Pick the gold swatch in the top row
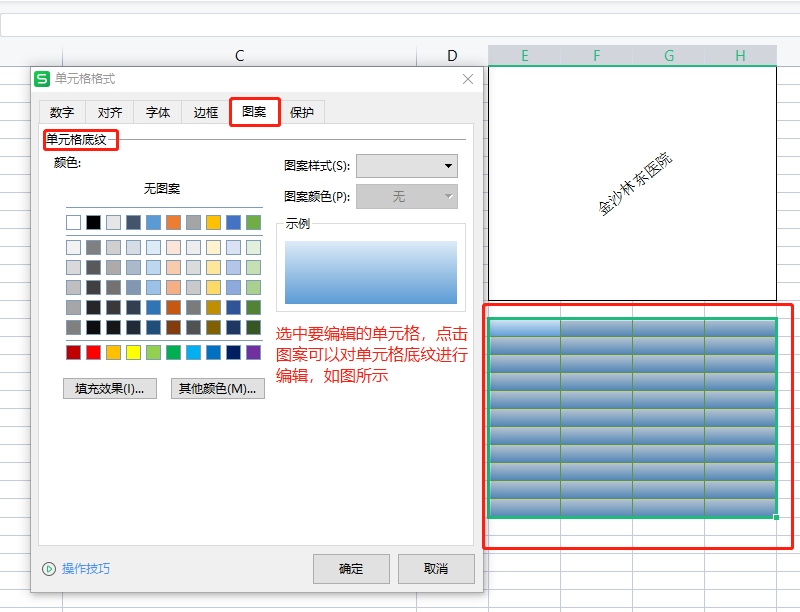800x612 pixels. click(213, 222)
